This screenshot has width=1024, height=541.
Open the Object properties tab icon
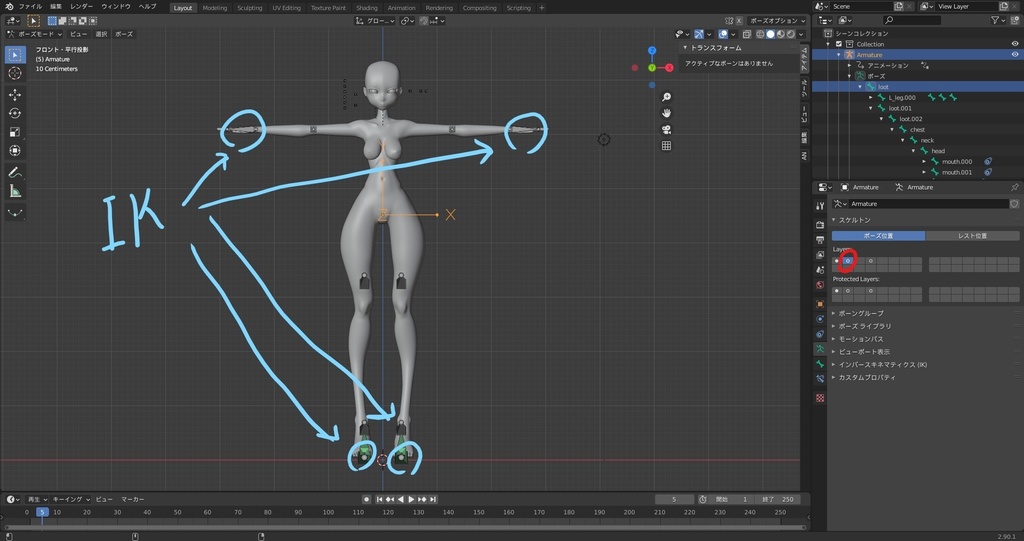coord(820,304)
